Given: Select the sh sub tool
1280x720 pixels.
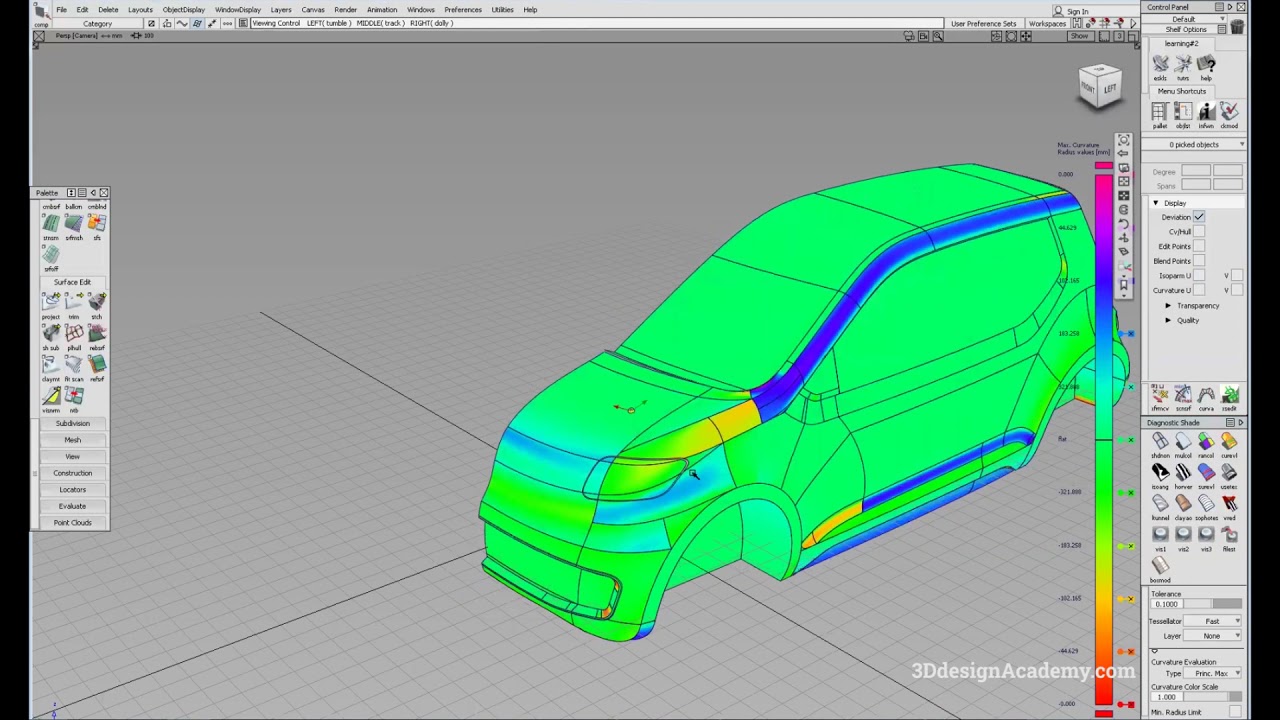Looking at the screenshot, I should (51, 333).
